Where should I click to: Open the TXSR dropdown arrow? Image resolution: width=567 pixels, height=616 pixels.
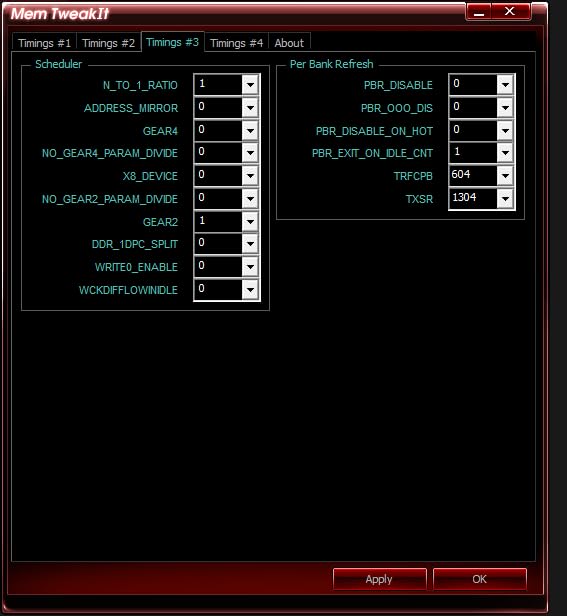[x=505, y=198]
